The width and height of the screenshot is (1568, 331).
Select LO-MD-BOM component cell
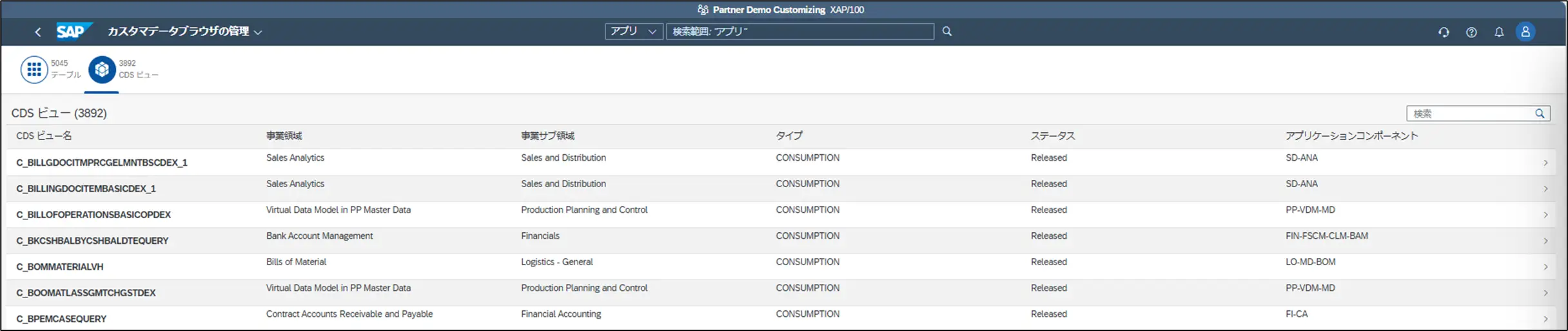[x=1311, y=262]
